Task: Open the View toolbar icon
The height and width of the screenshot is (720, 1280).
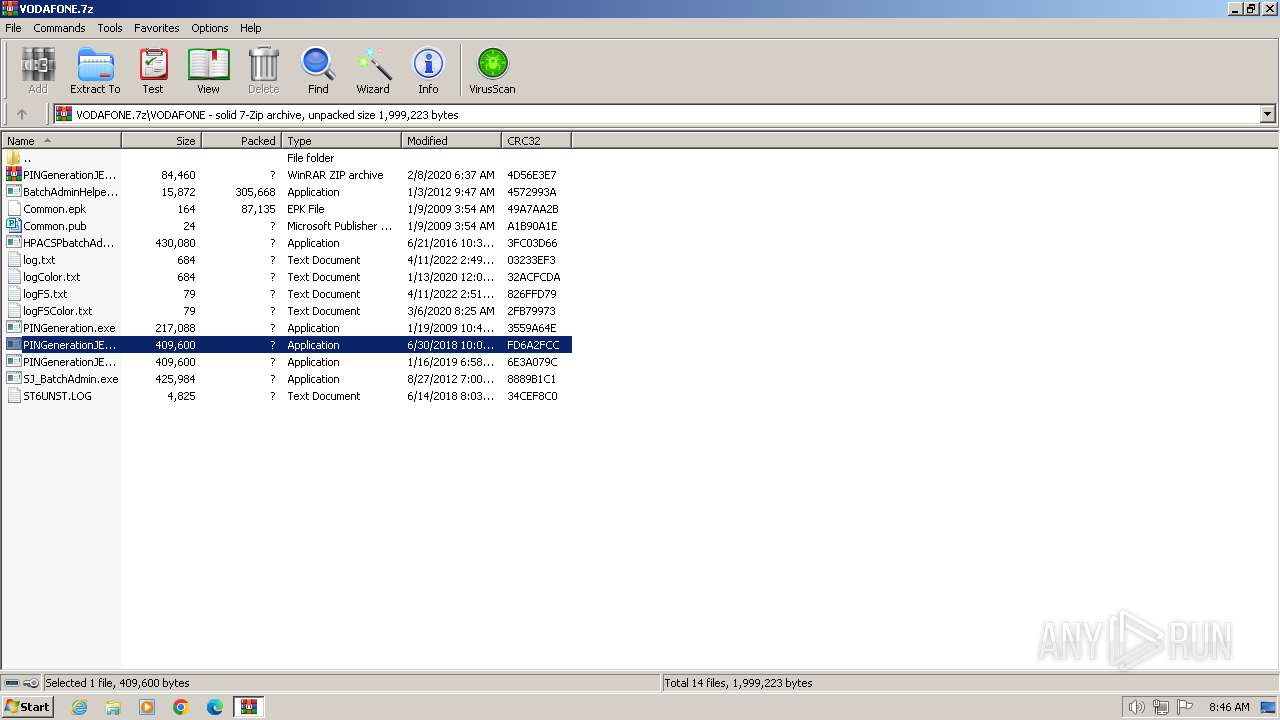Action: (208, 71)
